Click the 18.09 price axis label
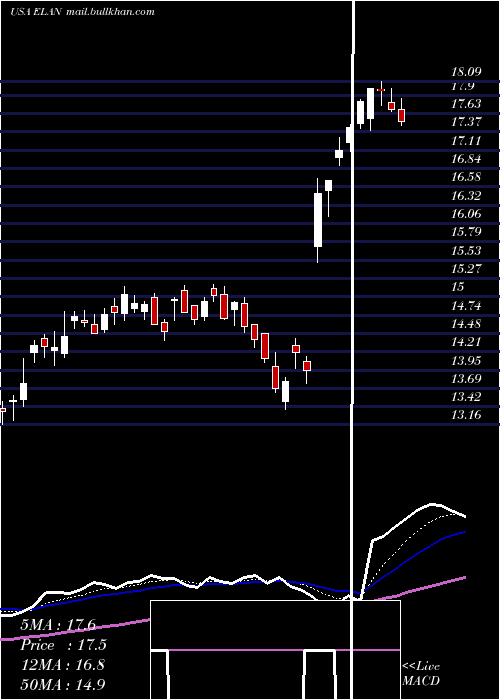This screenshot has width=500, height=700. pyautogui.click(x=466, y=71)
